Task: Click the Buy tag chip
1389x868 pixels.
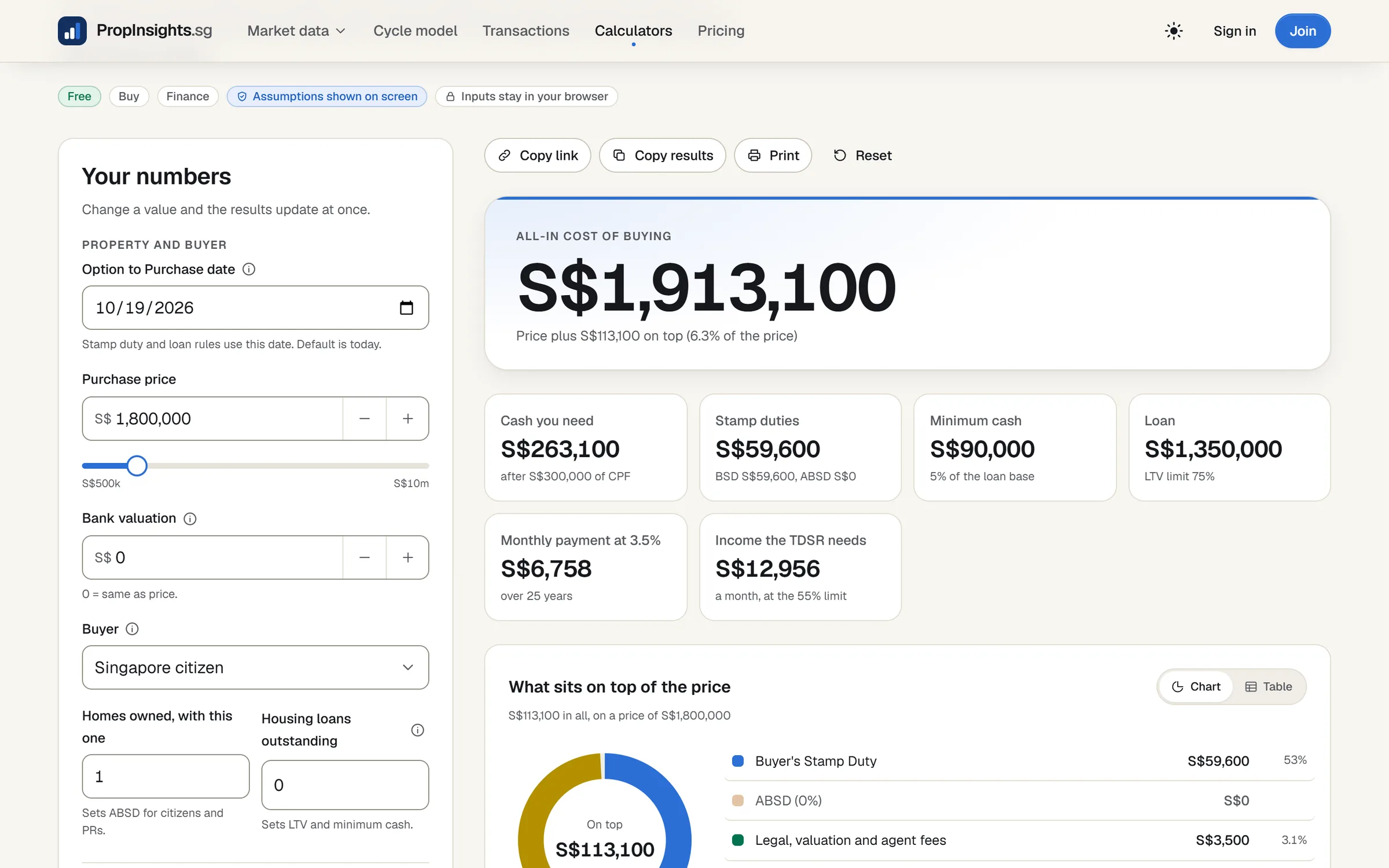Action: click(128, 96)
